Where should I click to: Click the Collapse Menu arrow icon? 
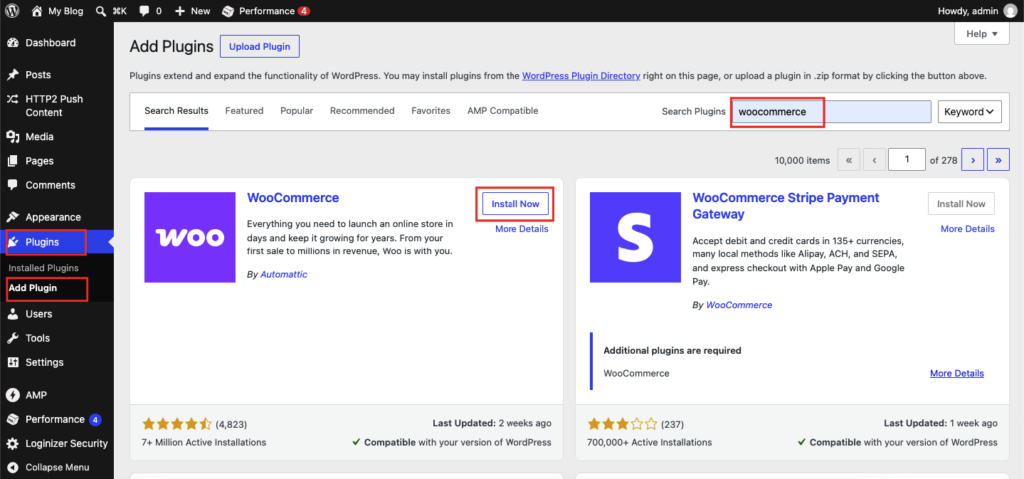pyautogui.click(x=12, y=468)
